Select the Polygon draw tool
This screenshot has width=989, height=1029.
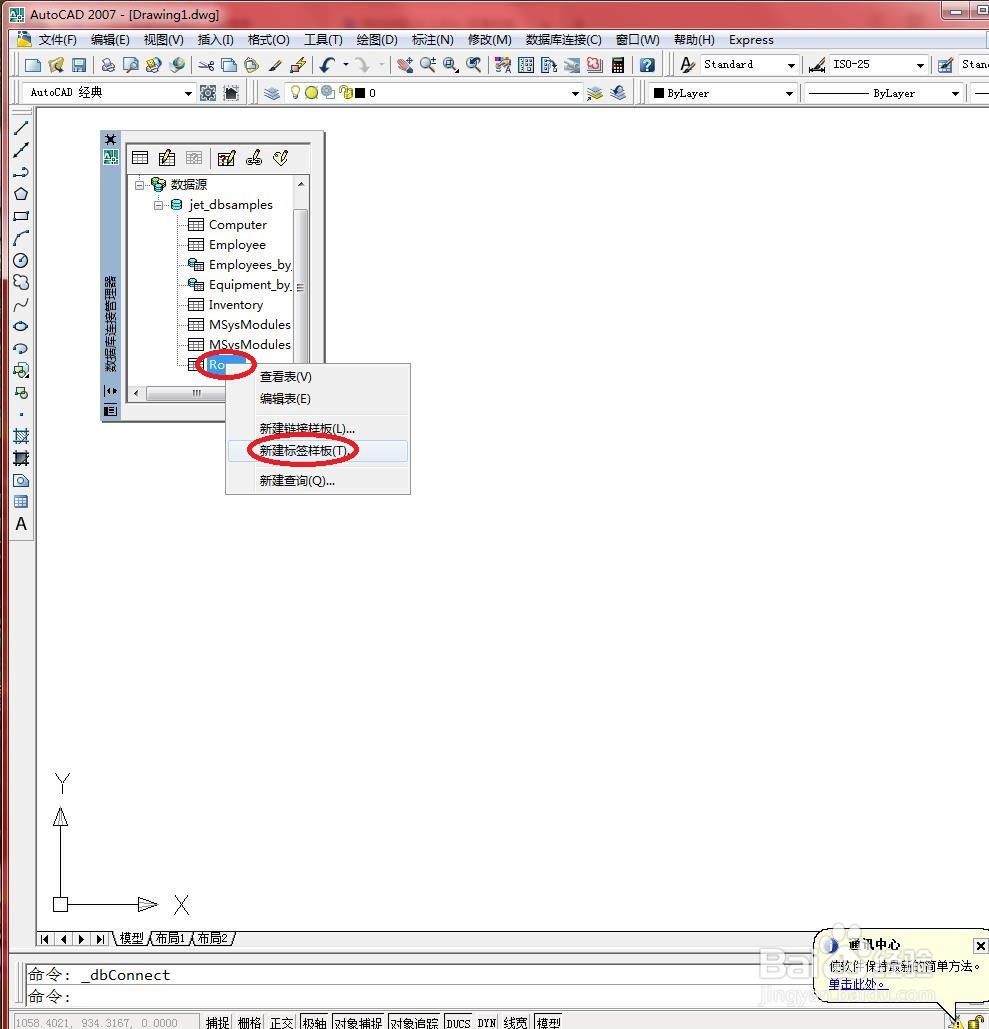pyautogui.click(x=21, y=194)
